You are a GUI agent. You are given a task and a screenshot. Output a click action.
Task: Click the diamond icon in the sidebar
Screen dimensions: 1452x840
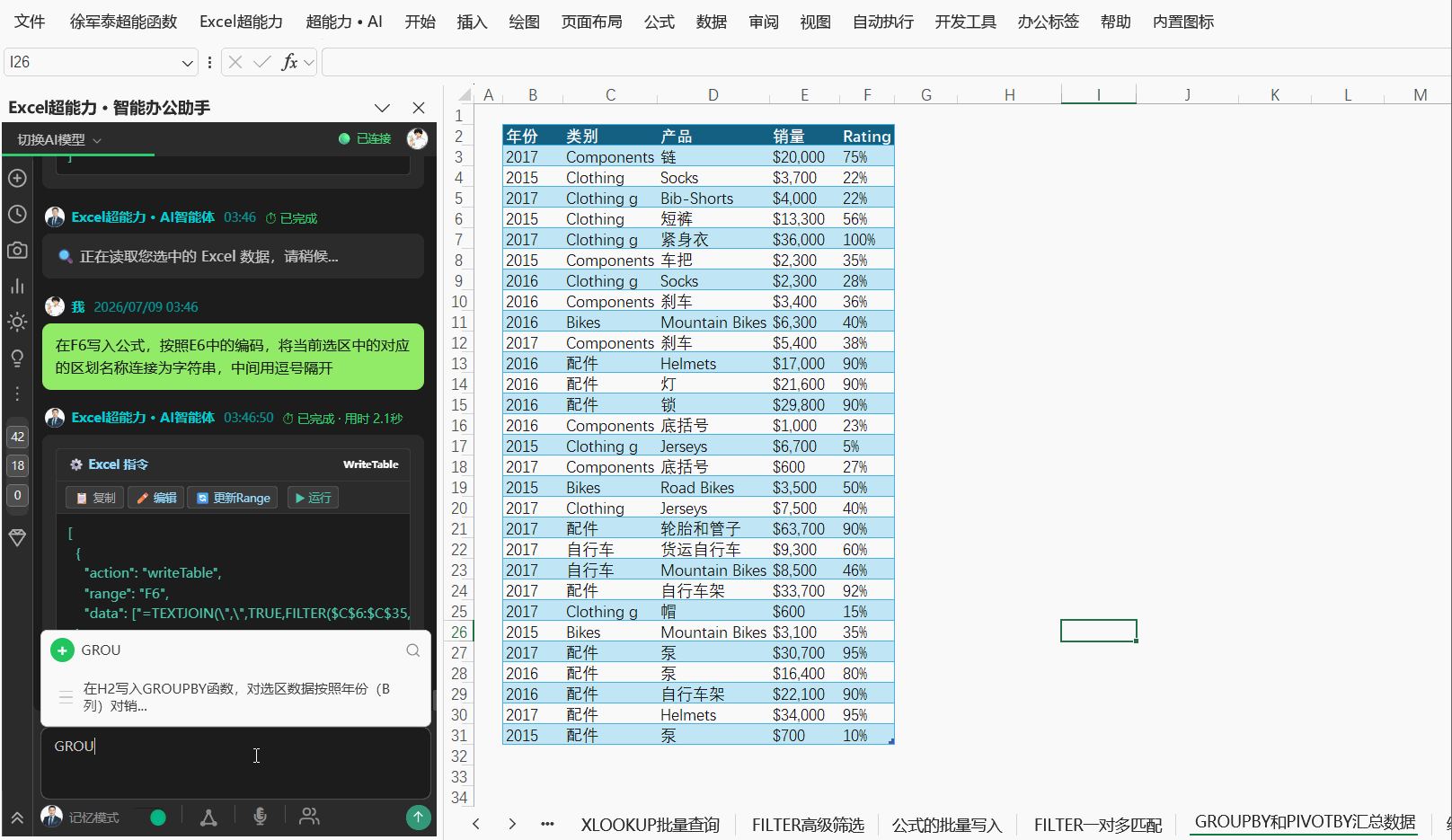coord(17,537)
